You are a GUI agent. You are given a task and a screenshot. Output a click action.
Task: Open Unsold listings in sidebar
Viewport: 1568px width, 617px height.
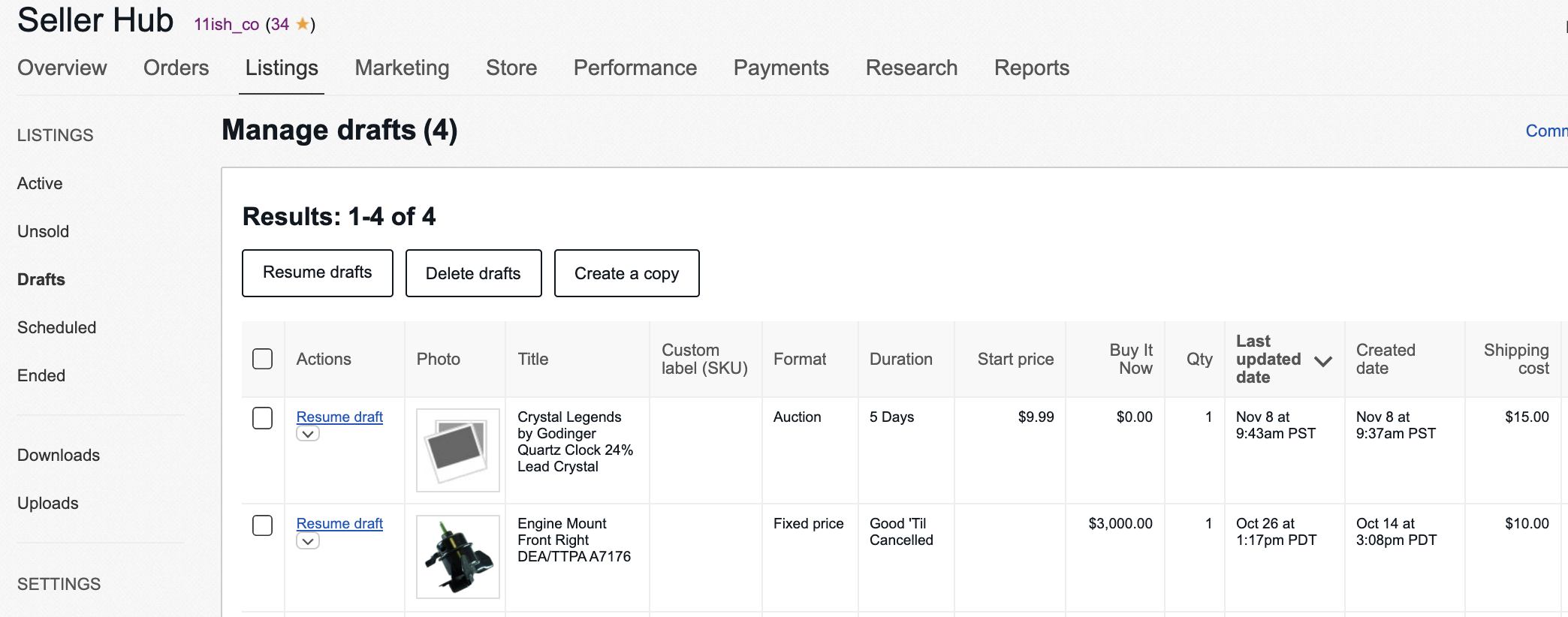pos(44,231)
